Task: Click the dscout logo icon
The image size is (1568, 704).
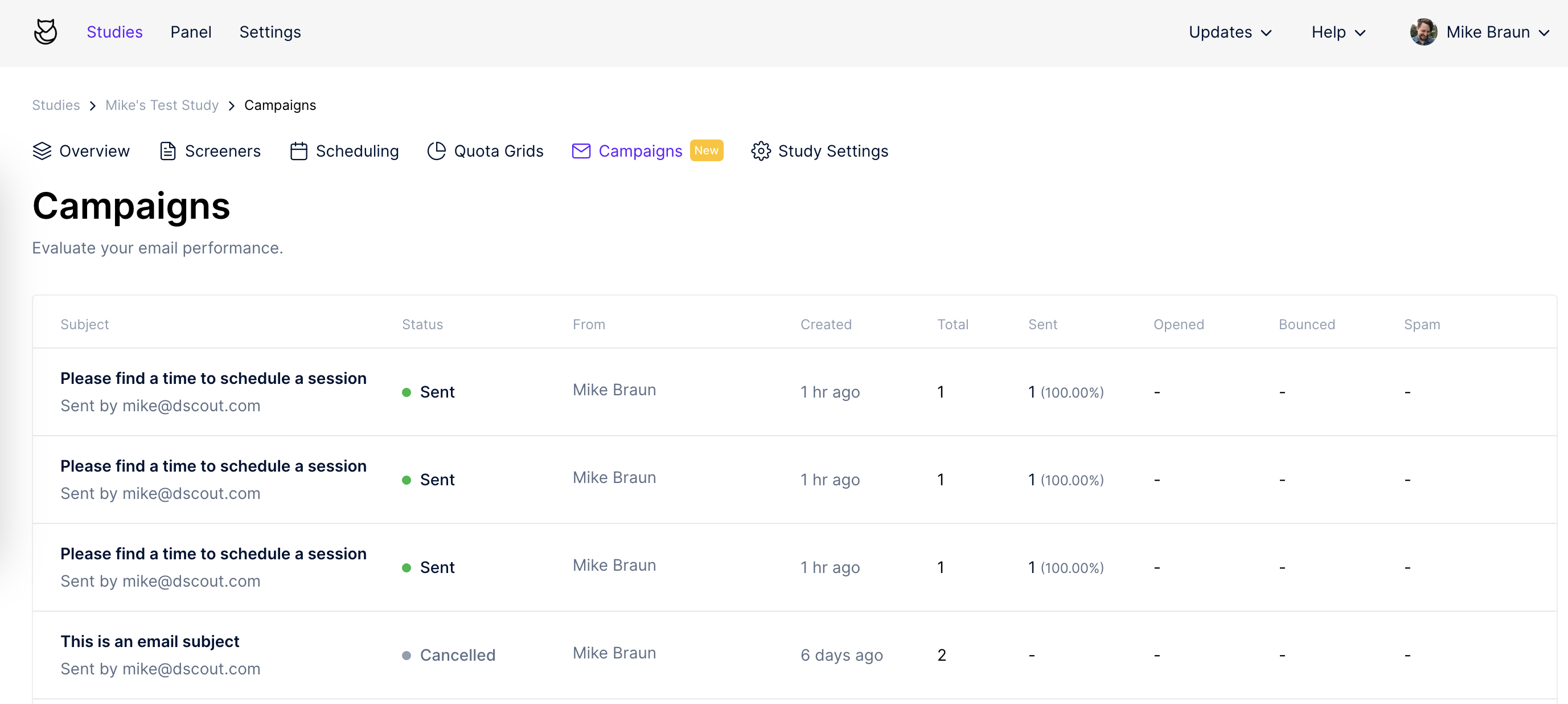Action: coord(46,32)
